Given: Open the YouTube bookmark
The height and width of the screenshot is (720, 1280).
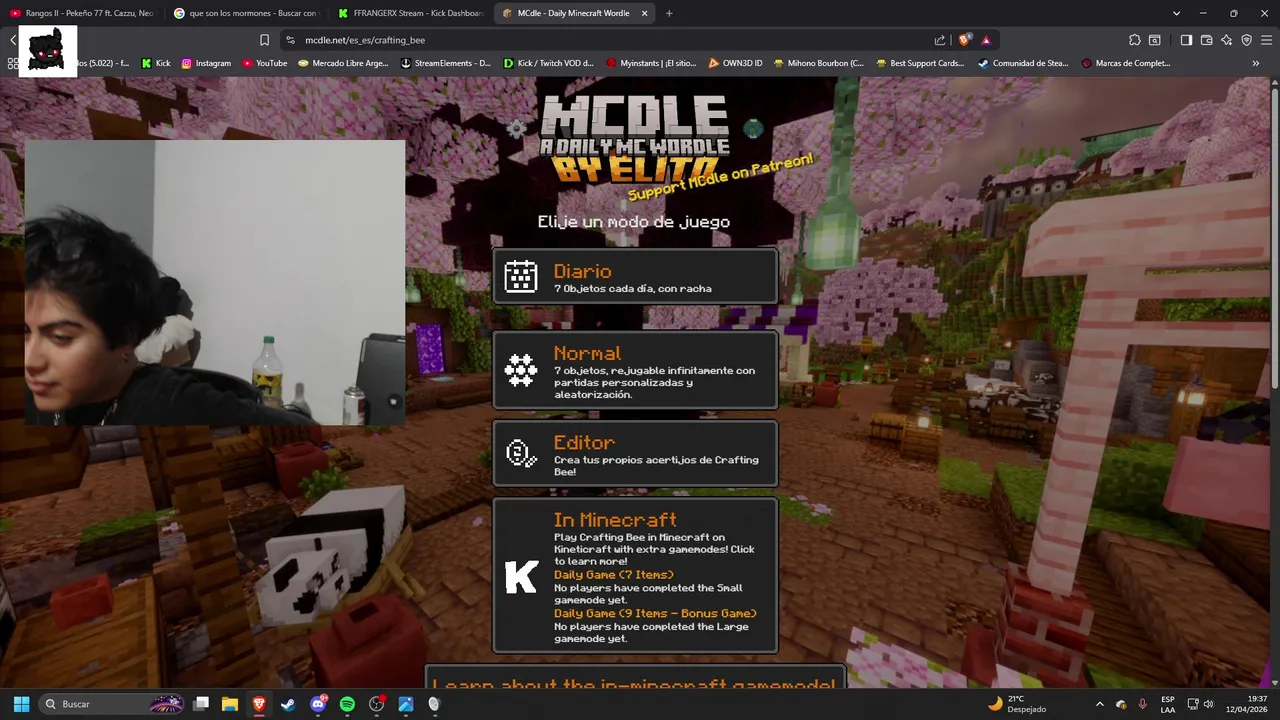Looking at the screenshot, I should click(x=264, y=63).
